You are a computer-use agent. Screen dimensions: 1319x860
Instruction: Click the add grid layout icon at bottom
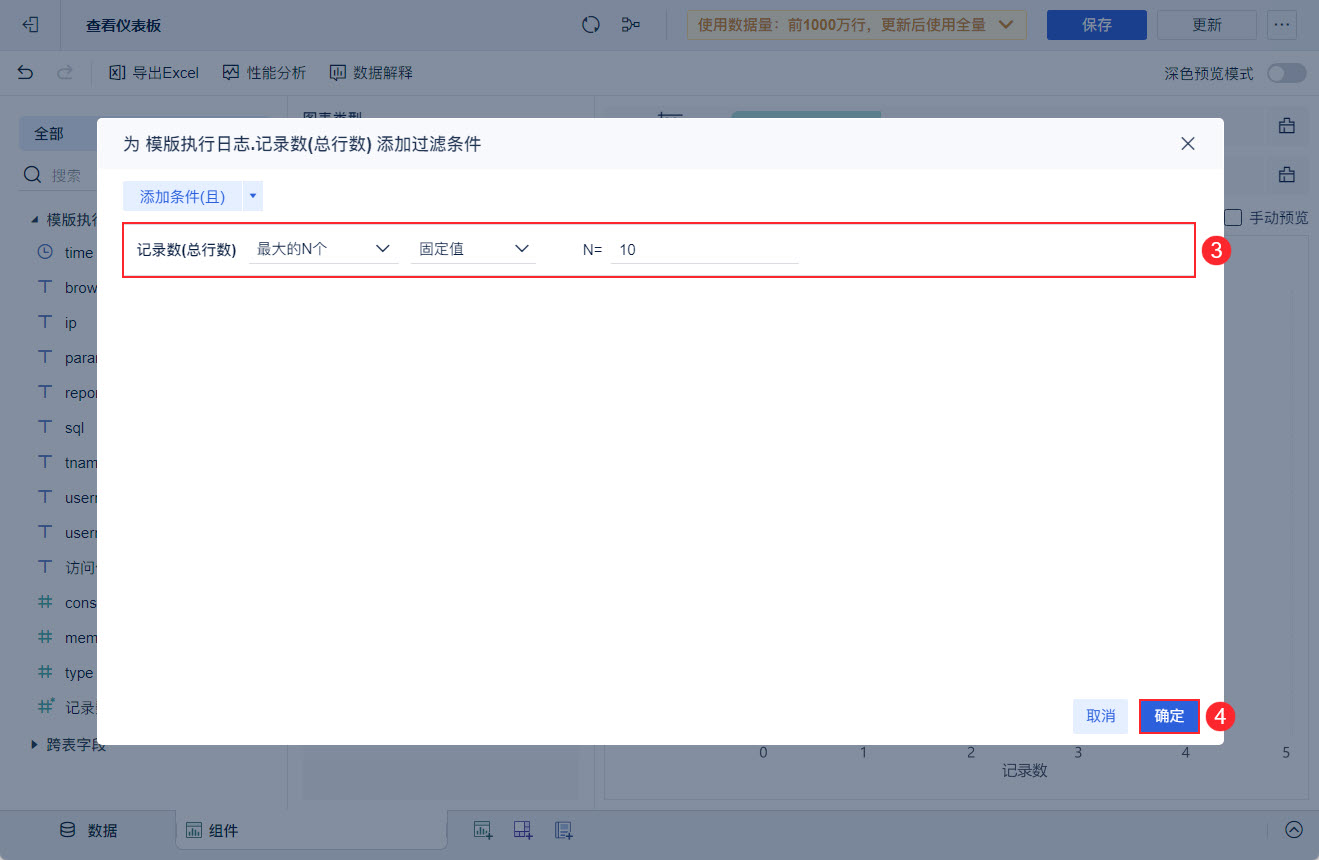coord(523,830)
